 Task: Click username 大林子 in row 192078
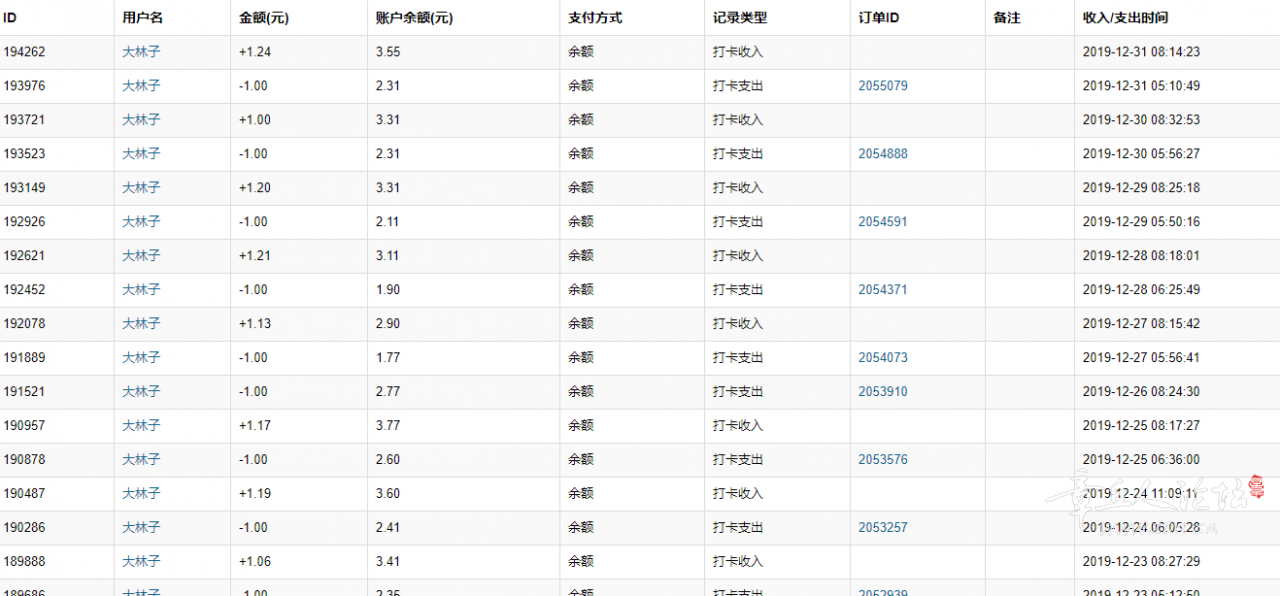(x=141, y=324)
